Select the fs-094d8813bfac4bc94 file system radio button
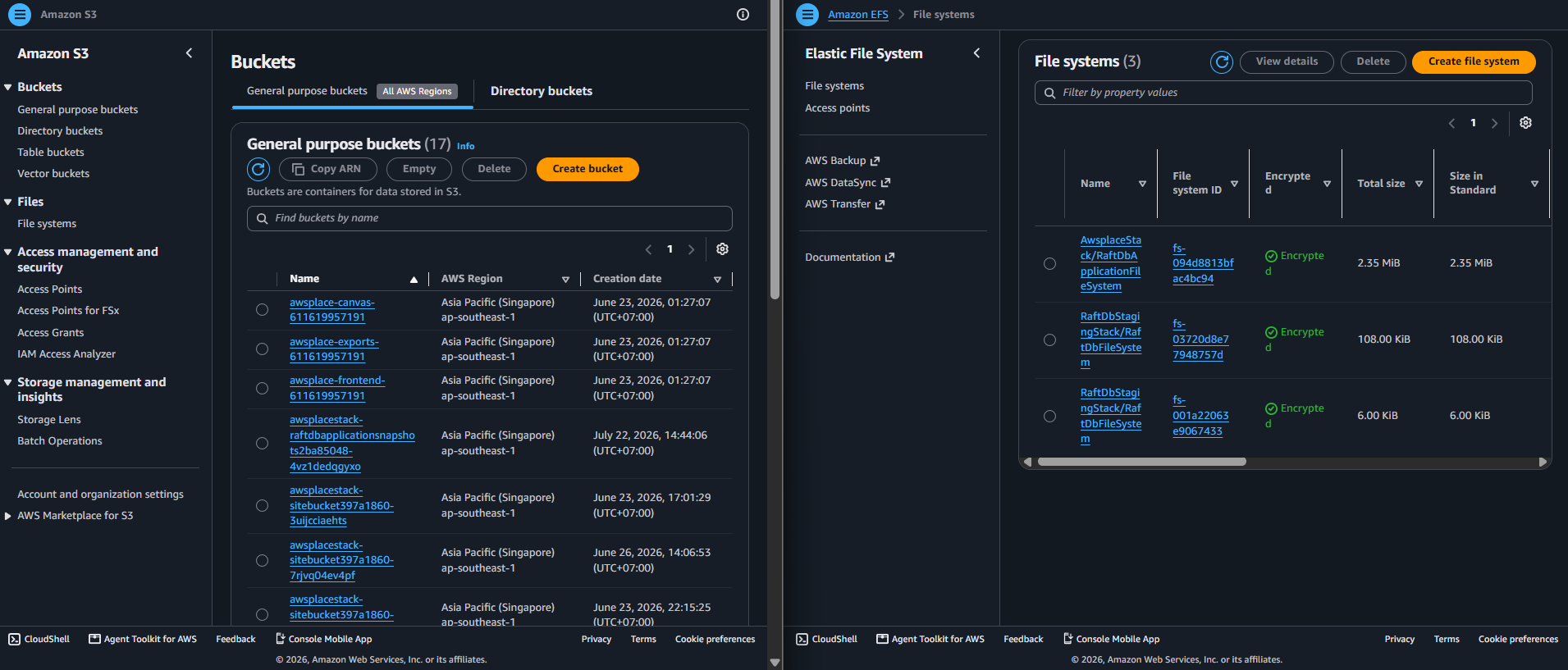This screenshot has width=1568, height=670. (1049, 263)
